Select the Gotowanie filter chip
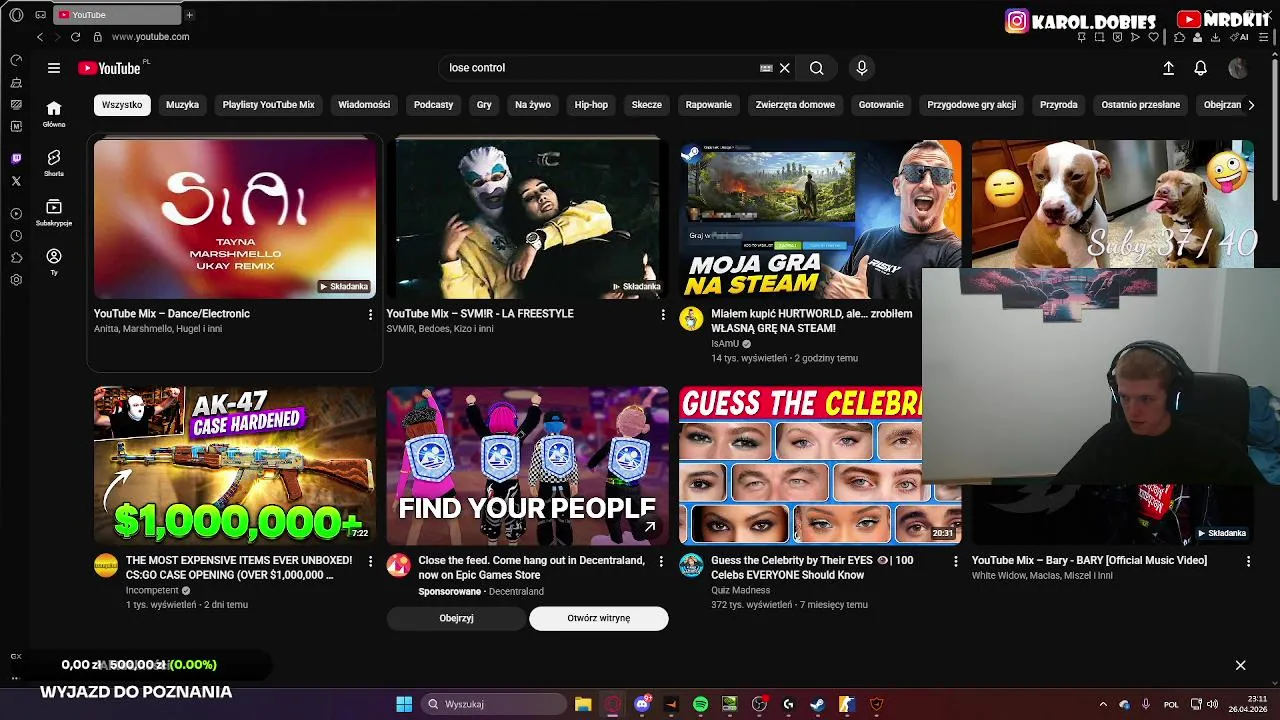1280x720 pixels. coord(881,105)
